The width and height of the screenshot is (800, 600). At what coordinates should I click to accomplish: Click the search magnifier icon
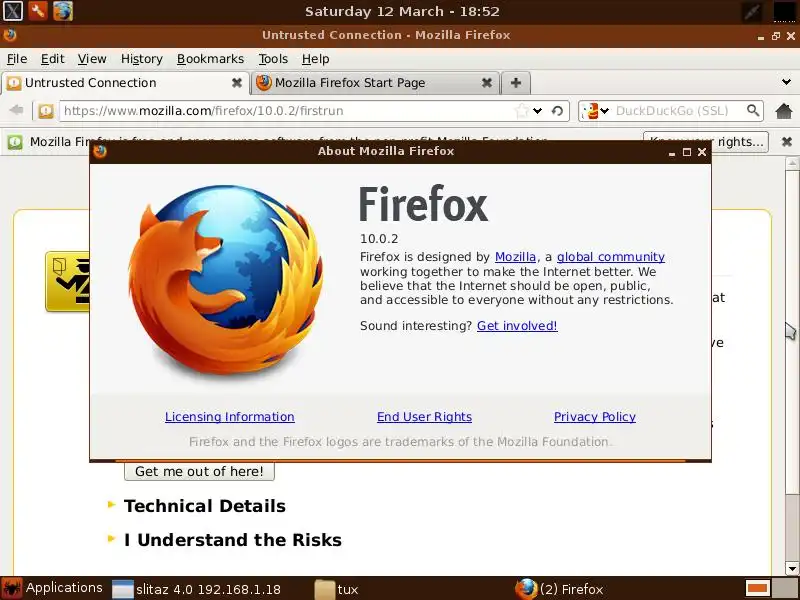coord(753,110)
